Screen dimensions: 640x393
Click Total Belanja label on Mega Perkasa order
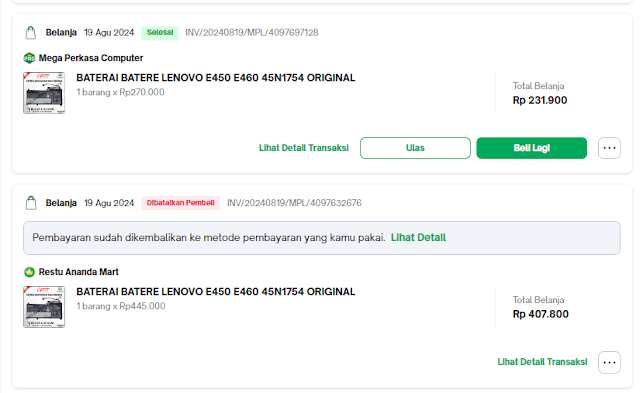pyautogui.click(x=538, y=86)
